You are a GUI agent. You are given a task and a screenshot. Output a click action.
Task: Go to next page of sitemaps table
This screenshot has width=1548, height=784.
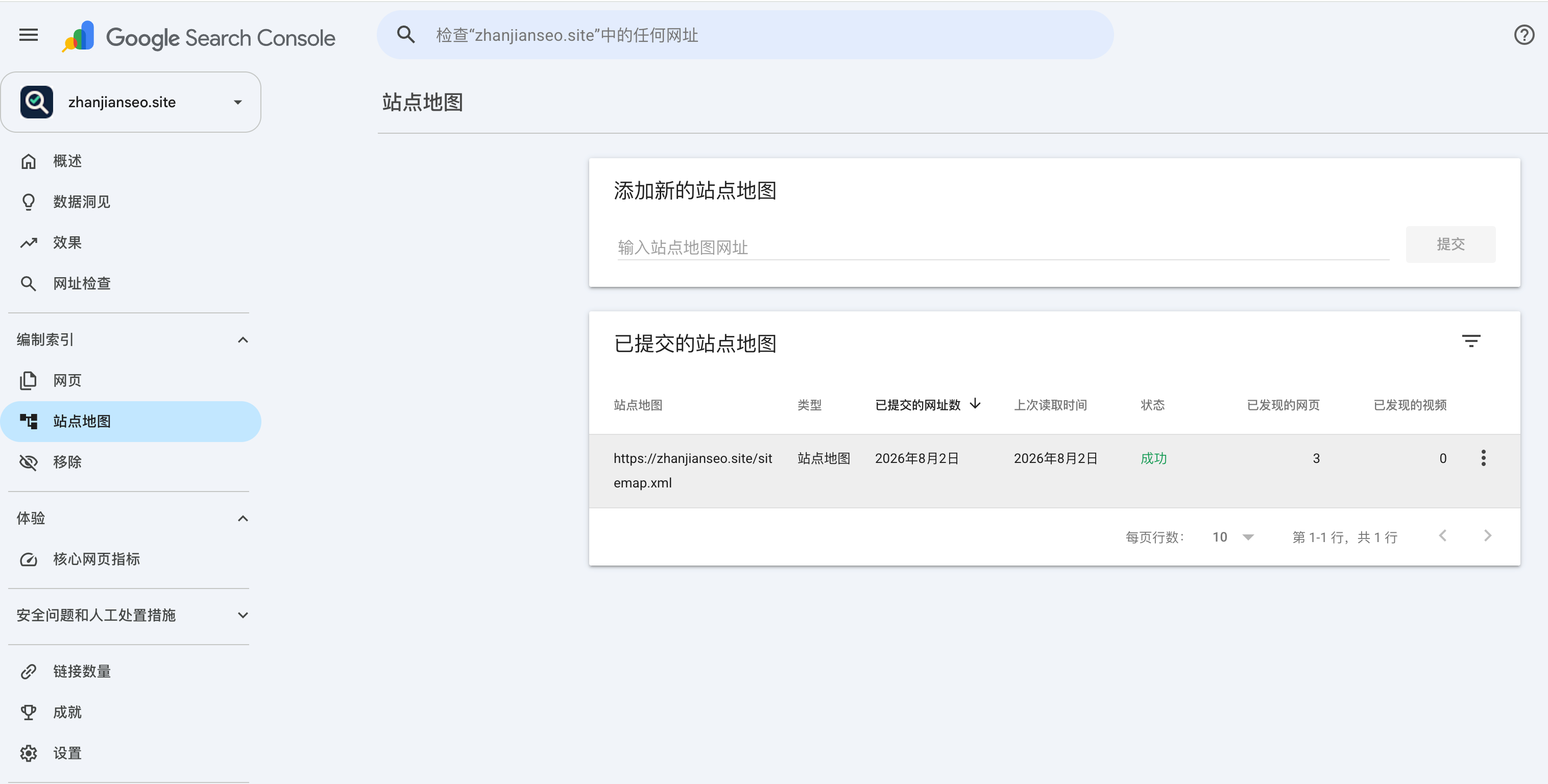click(x=1487, y=536)
